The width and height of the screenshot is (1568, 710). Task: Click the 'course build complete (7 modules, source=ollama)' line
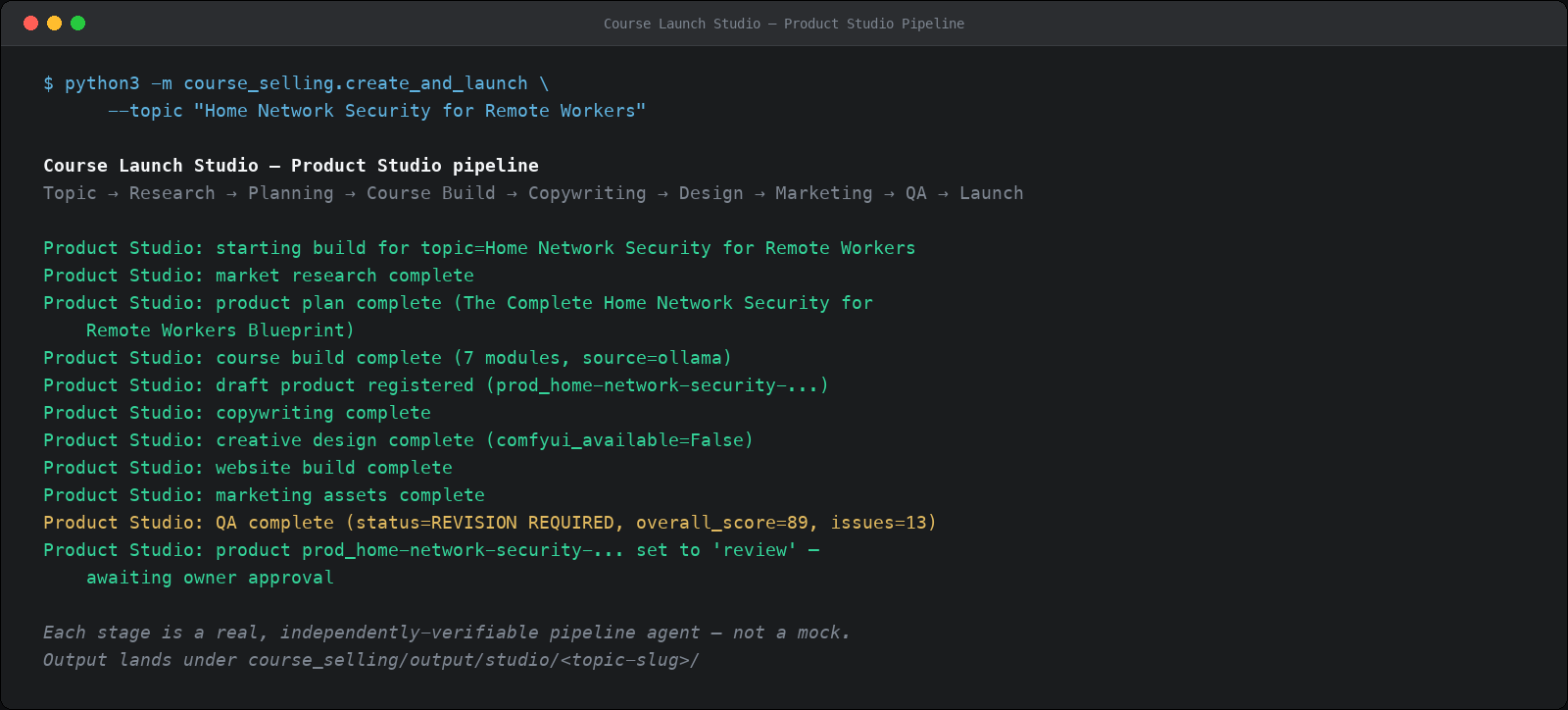(387, 358)
